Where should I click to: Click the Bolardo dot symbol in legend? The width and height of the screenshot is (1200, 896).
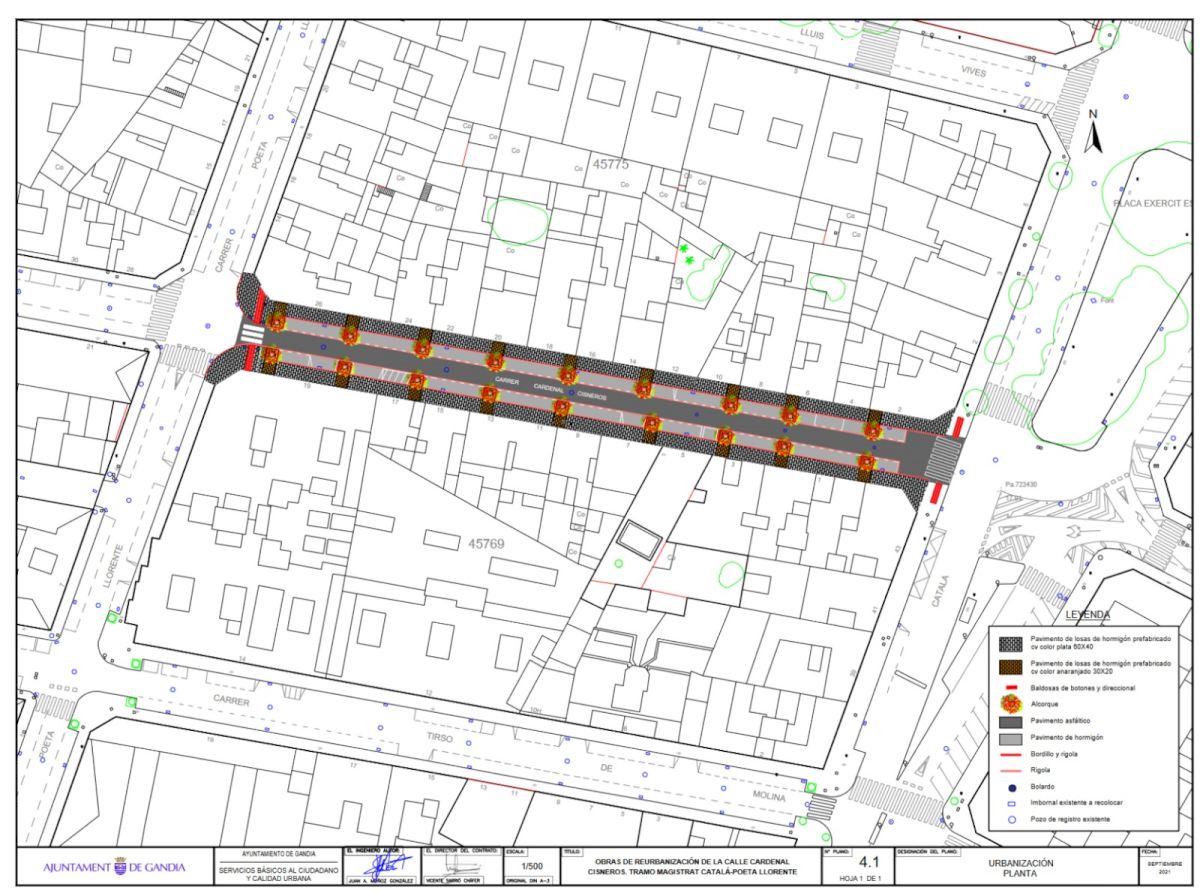point(1013,787)
